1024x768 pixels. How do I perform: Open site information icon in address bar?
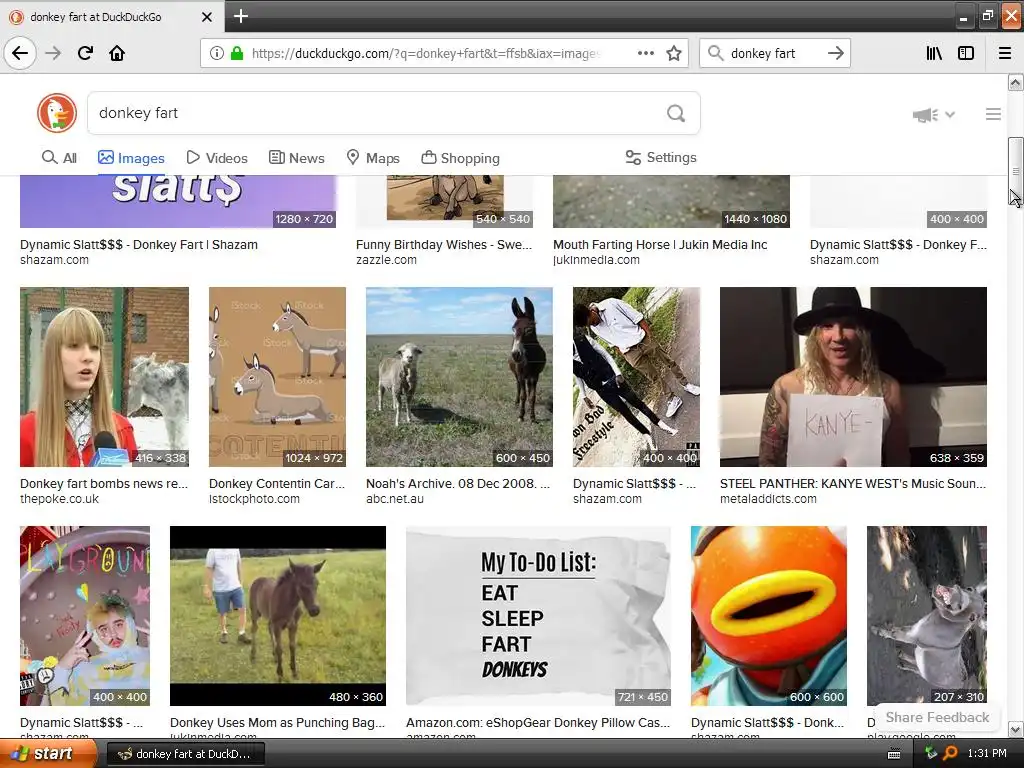pyautogui.click(x=216, y=53)
